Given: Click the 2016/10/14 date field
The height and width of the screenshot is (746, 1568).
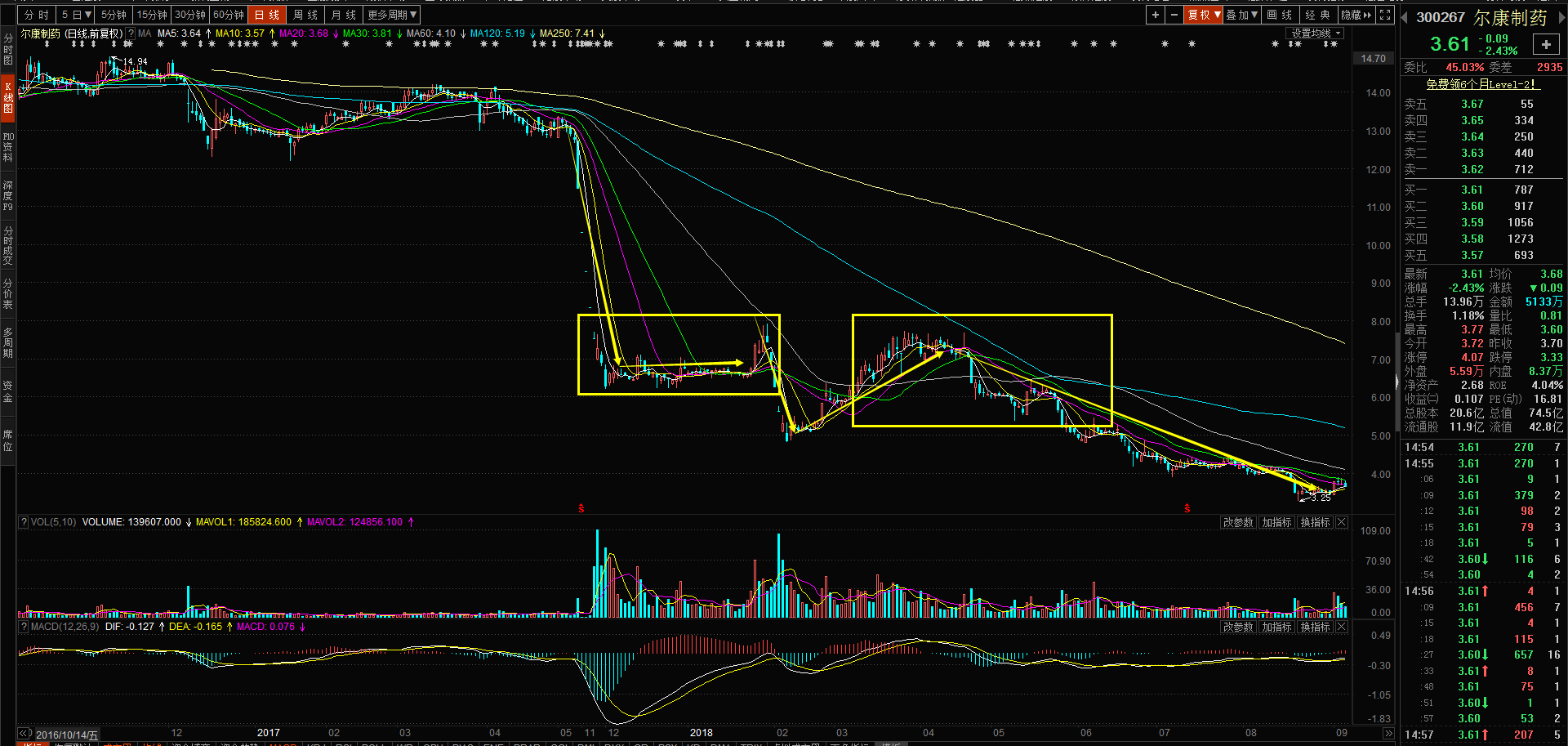Looking at the screenshot, I should (x=67, y=735).
